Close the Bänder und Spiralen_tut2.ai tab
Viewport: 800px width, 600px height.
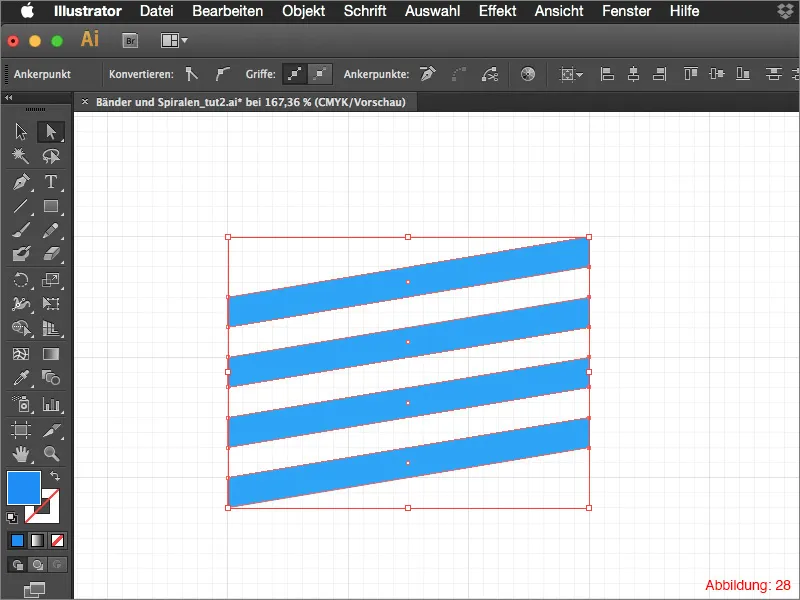(x=85, y=102)
